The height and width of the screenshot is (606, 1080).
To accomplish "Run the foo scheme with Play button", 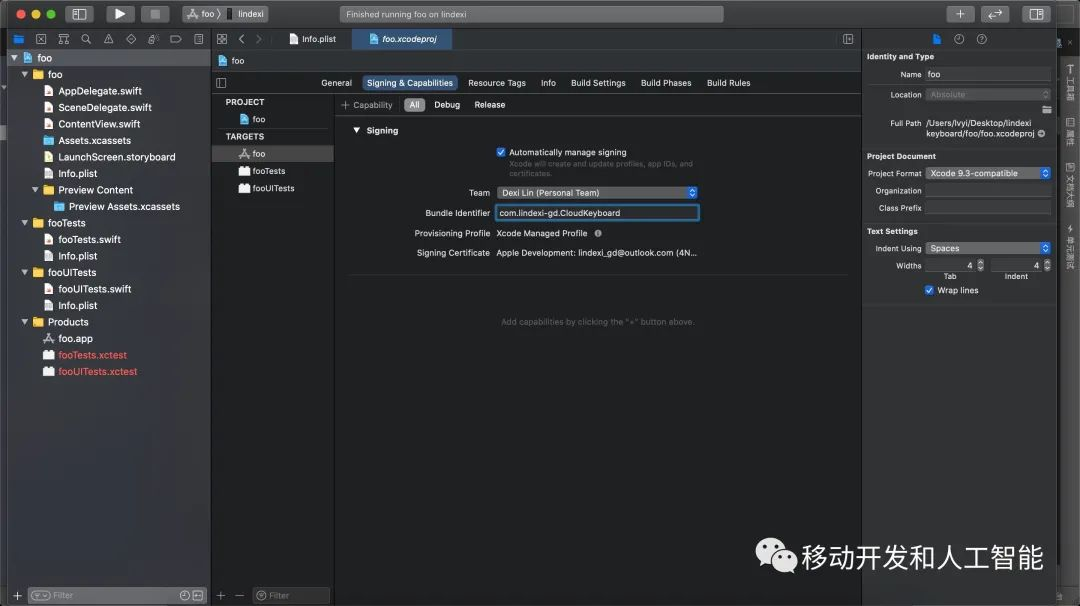I will [120, 14].
